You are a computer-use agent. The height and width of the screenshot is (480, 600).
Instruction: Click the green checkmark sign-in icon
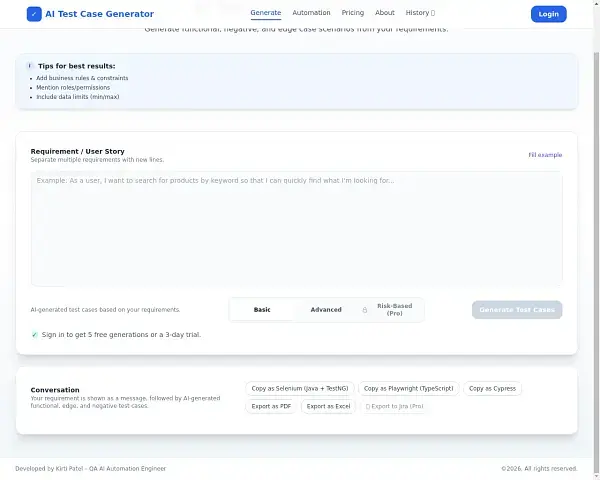tap(35, 334)
